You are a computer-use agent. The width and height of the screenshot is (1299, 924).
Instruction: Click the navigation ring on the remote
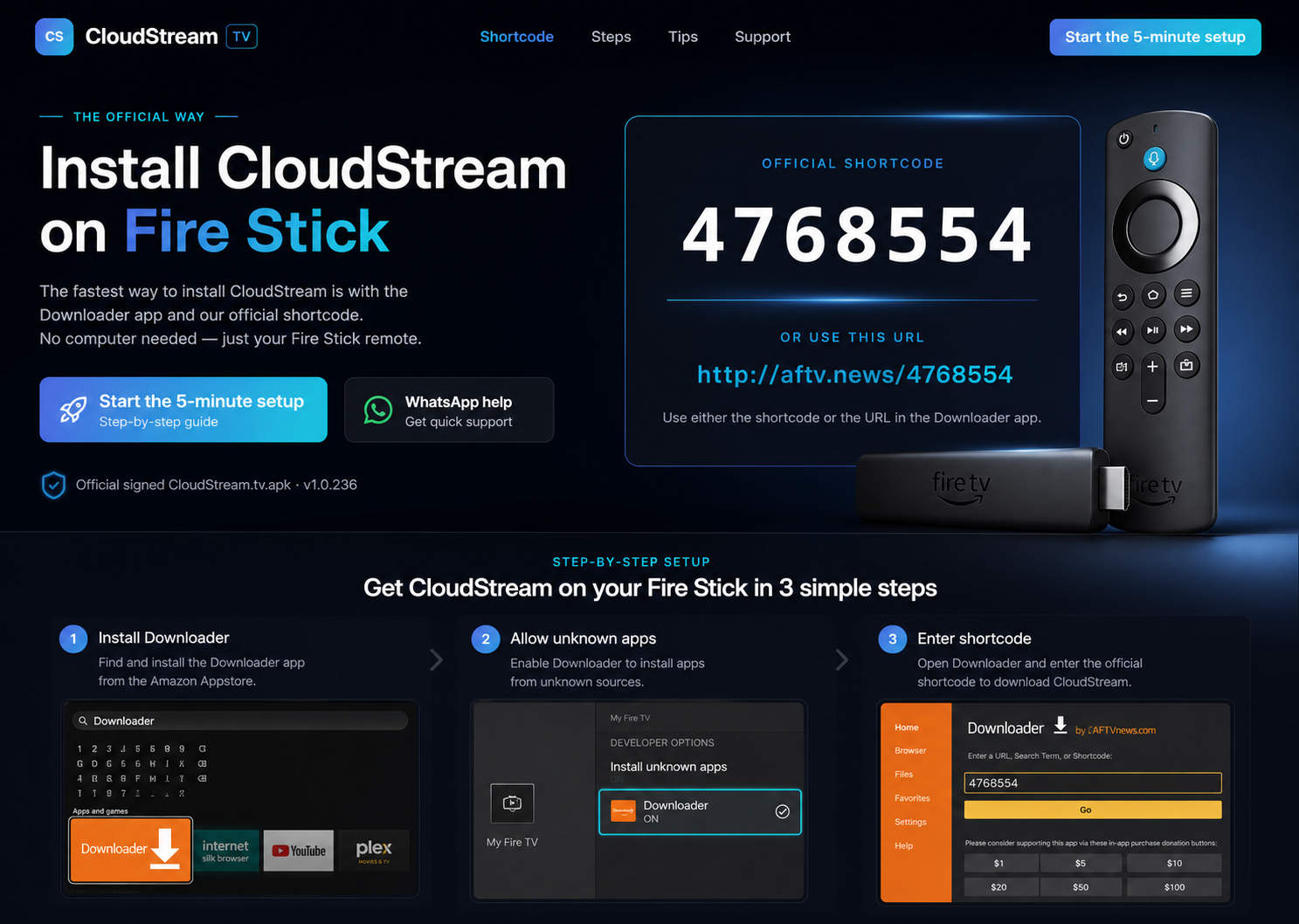(1155, 225)
